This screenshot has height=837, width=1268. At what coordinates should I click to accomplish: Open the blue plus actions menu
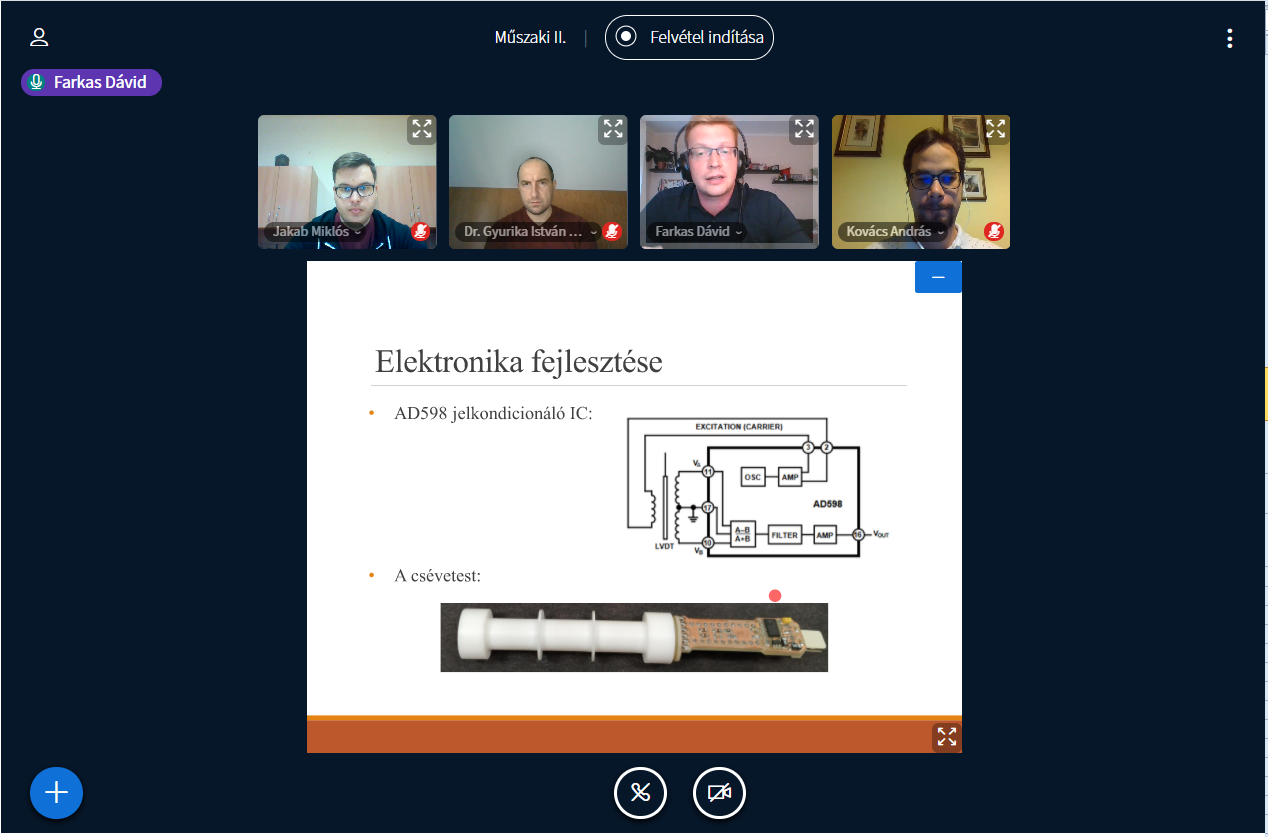[56, 793]
